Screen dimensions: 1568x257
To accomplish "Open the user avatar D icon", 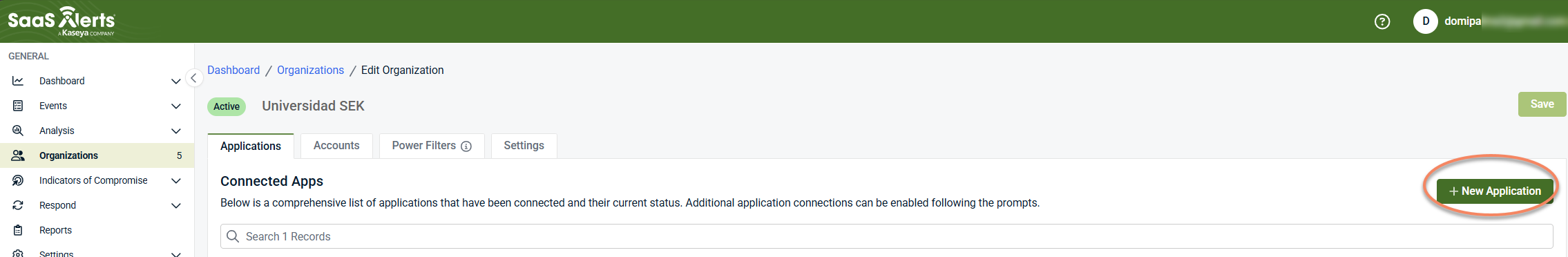I will click(x=1426, y=21).
